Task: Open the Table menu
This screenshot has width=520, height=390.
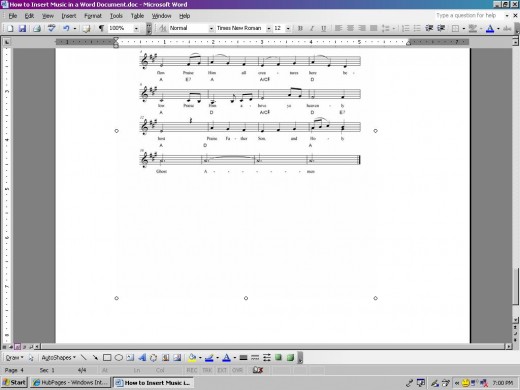Action: [137, 16]
